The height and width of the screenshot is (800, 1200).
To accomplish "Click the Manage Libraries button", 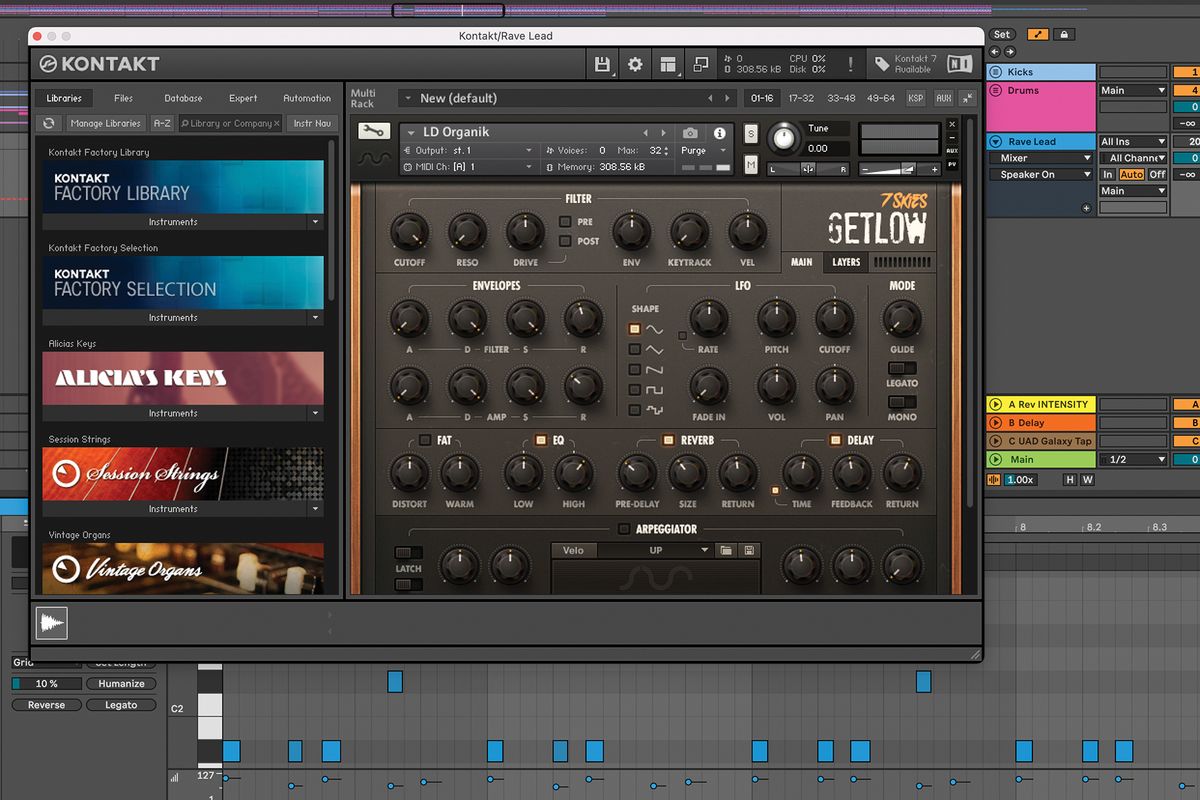I will [108, 123].
